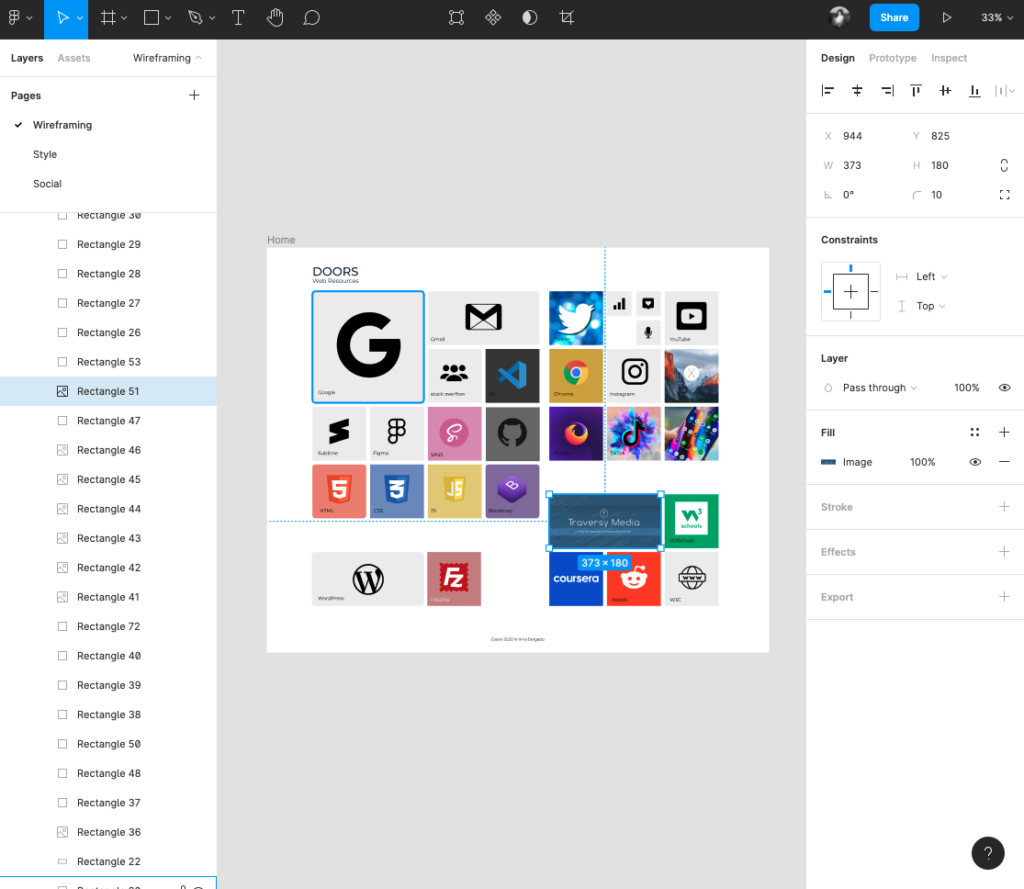
Task: Click the X position field 944
Action: 852,136
